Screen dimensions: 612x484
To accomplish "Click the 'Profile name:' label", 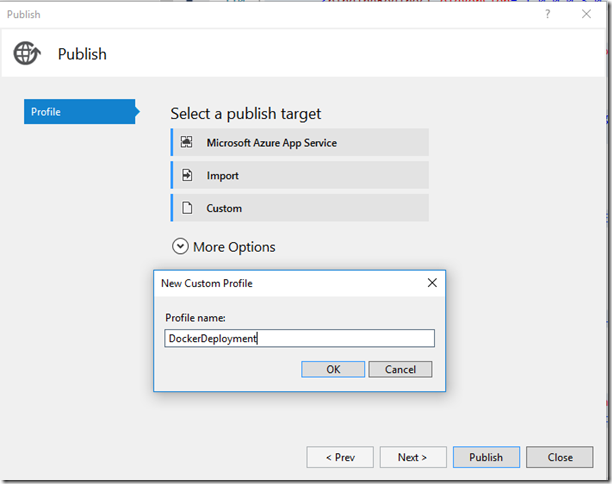I will point(195,318).
